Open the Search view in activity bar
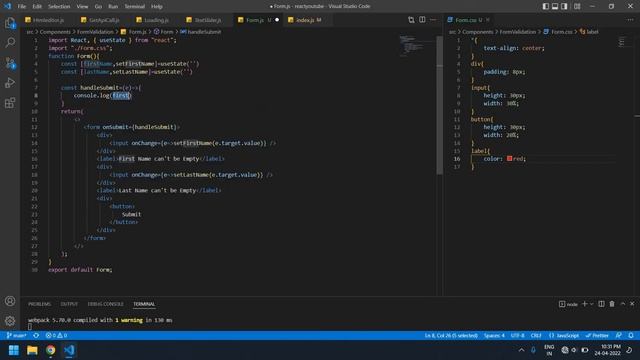 point(10,42)
